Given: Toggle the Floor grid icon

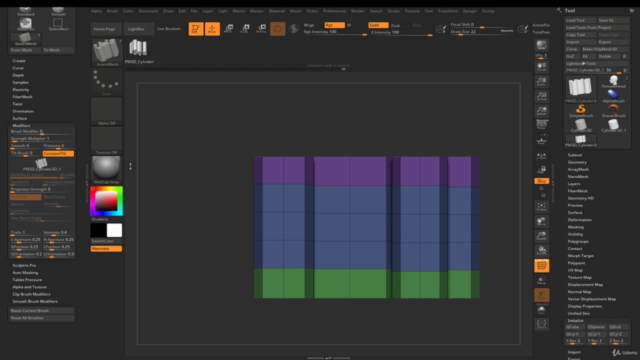Looking at the screenshot, I should (542, 140).
